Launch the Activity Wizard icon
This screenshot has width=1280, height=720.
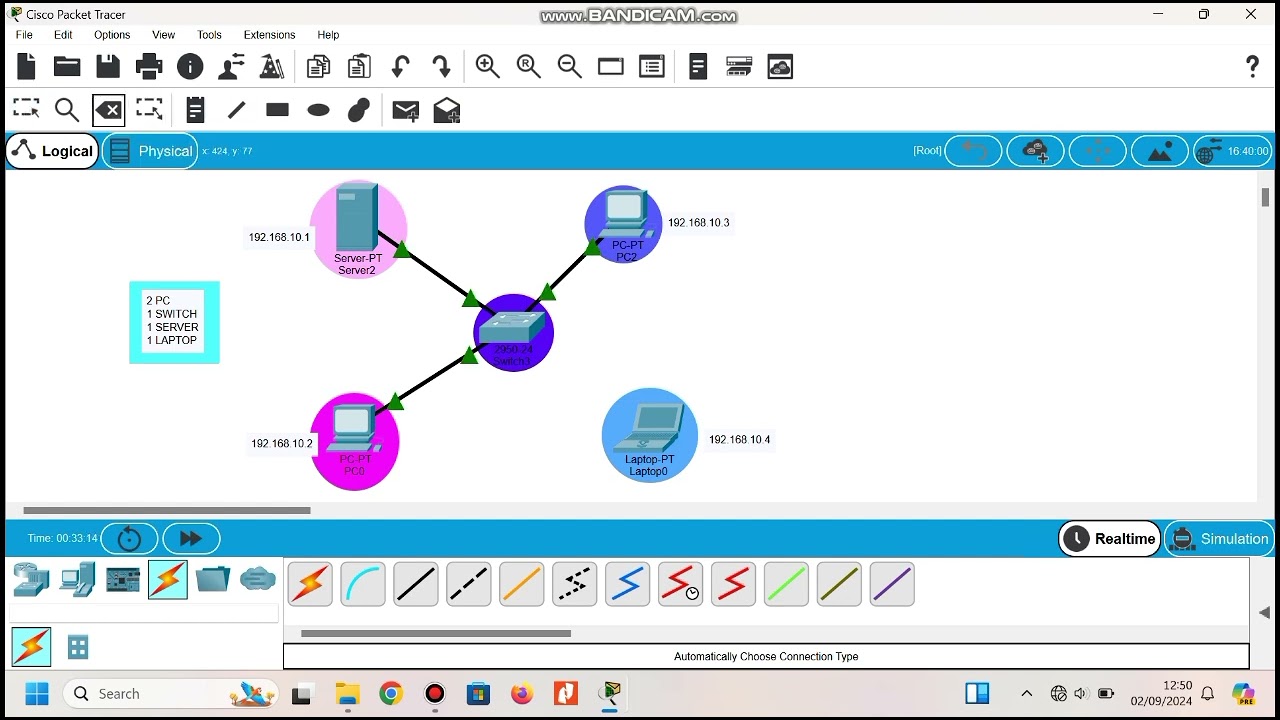tap(272, 67)
